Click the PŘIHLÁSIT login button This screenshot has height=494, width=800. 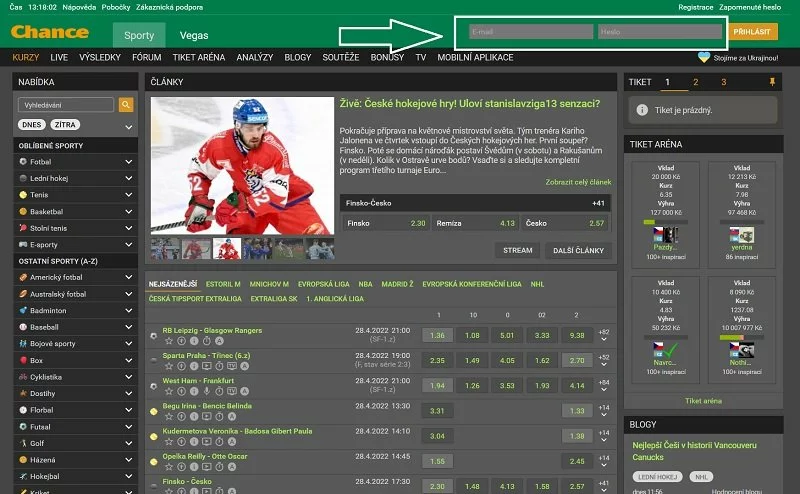(x=752, y=32)
